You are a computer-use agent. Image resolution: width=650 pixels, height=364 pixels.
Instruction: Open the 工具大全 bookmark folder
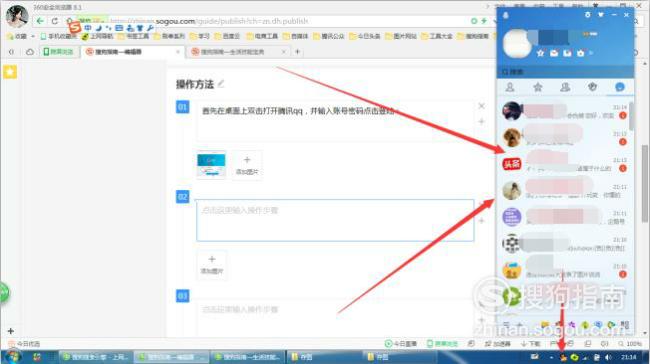[437, 36]
